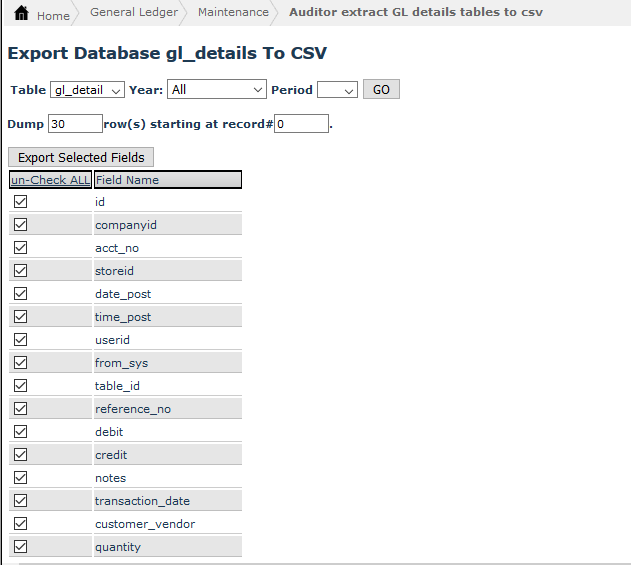The width and height of the screenshot is (631, 565).
Task: Toggle the companyid checkbox
Action: [x=20, y=225]
